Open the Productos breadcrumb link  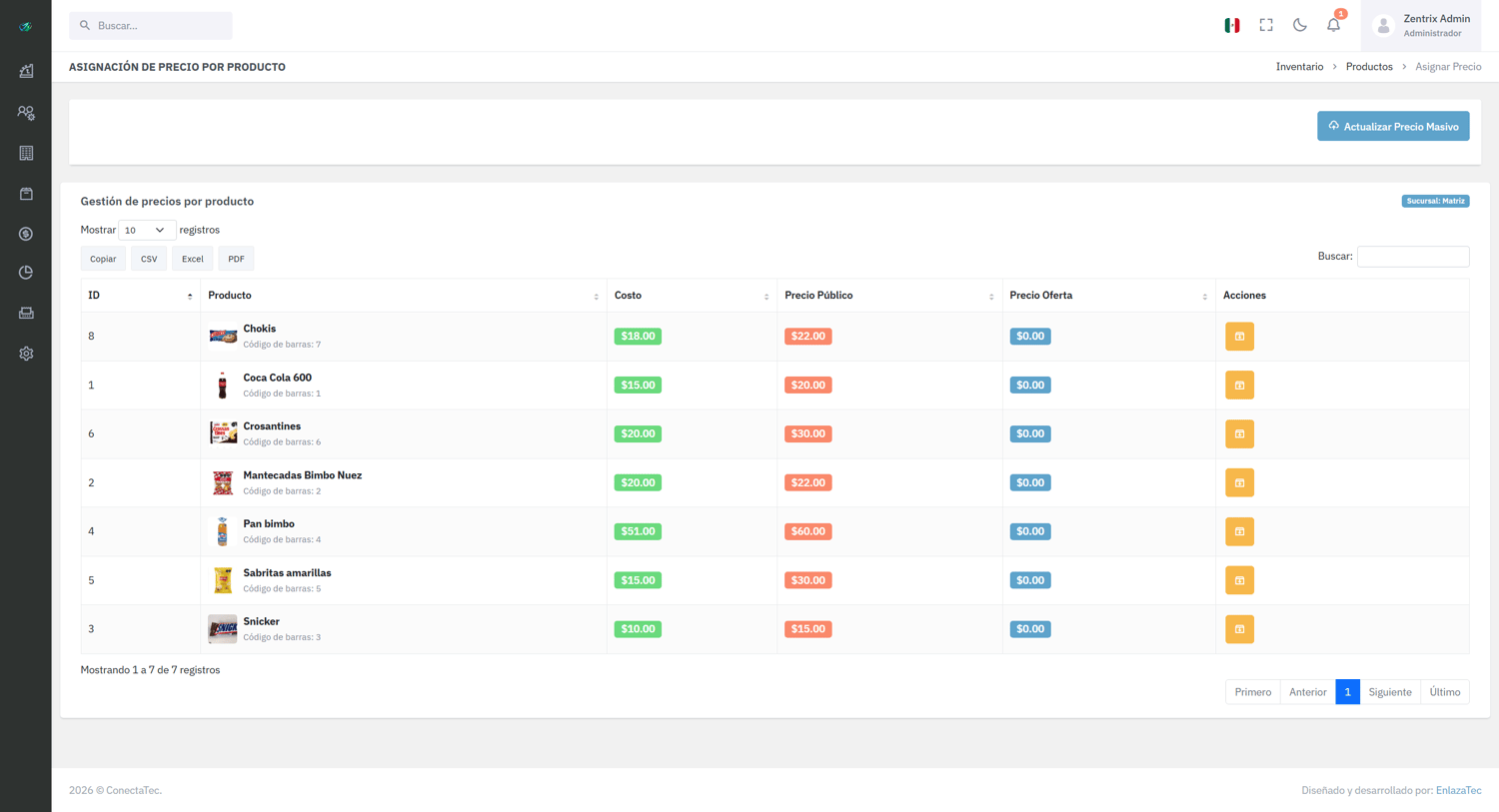(x=1369, y=67)
